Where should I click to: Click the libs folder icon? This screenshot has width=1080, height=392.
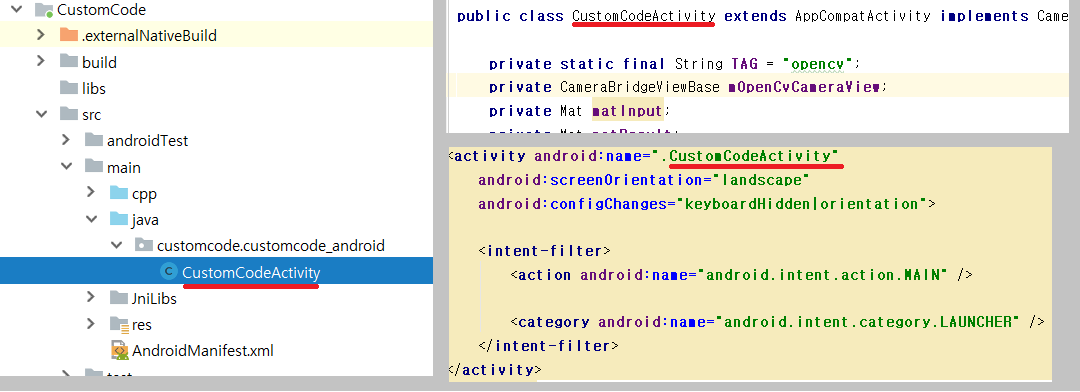click(69, 88)
